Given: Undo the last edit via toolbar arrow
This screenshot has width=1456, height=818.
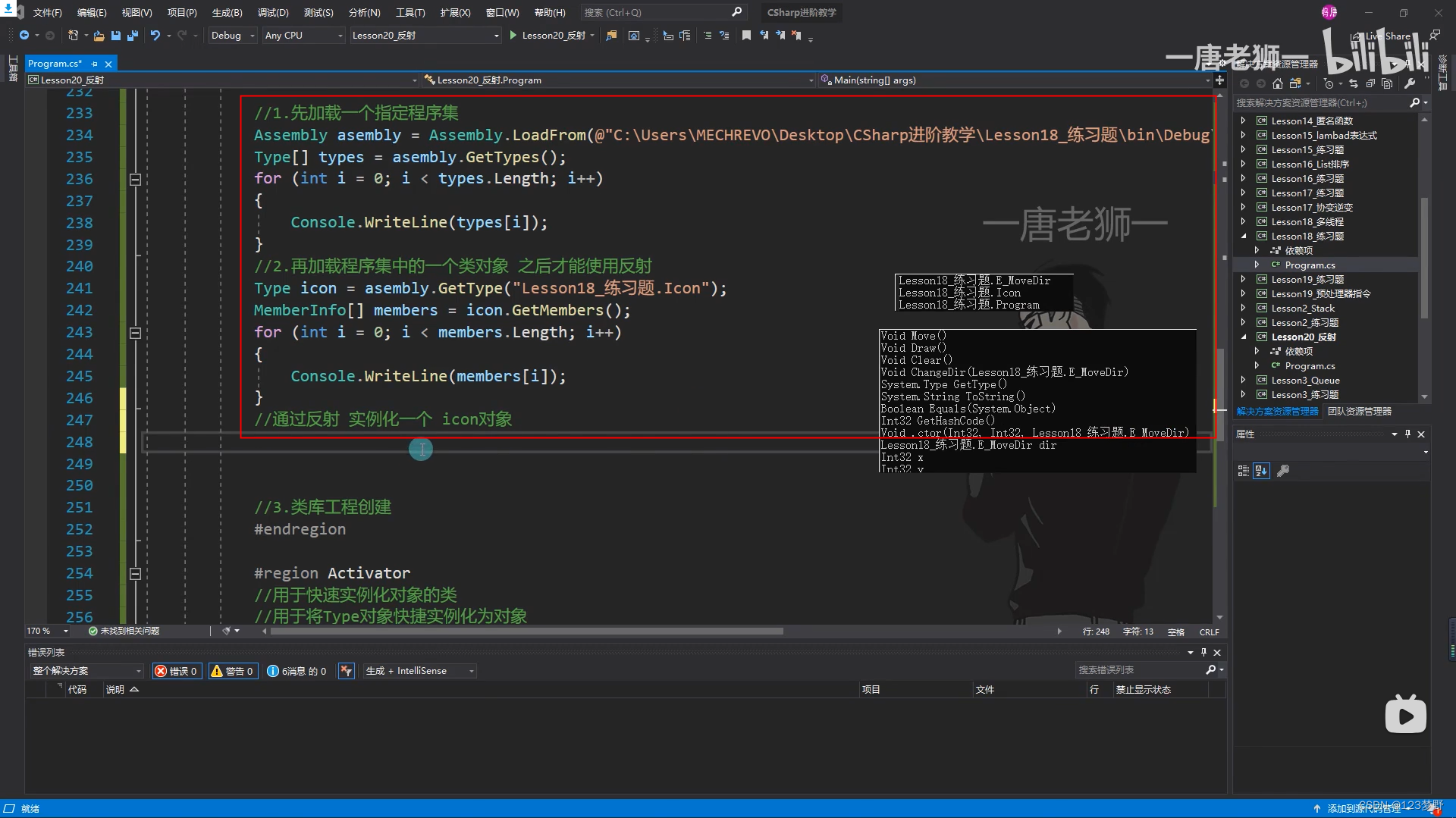Looking at the screenshot, I should (x=155, y=36).
